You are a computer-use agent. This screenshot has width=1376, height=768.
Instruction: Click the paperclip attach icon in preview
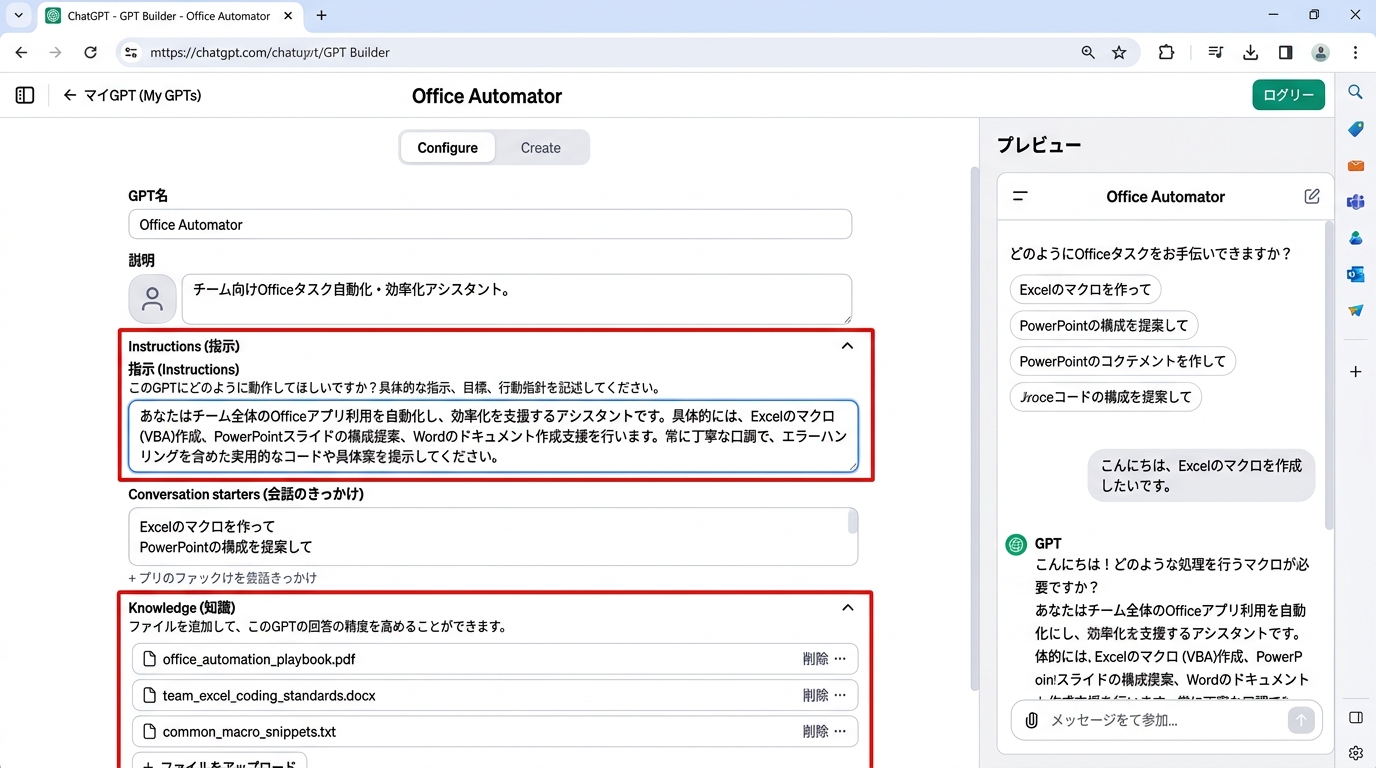coord(1031,720)
